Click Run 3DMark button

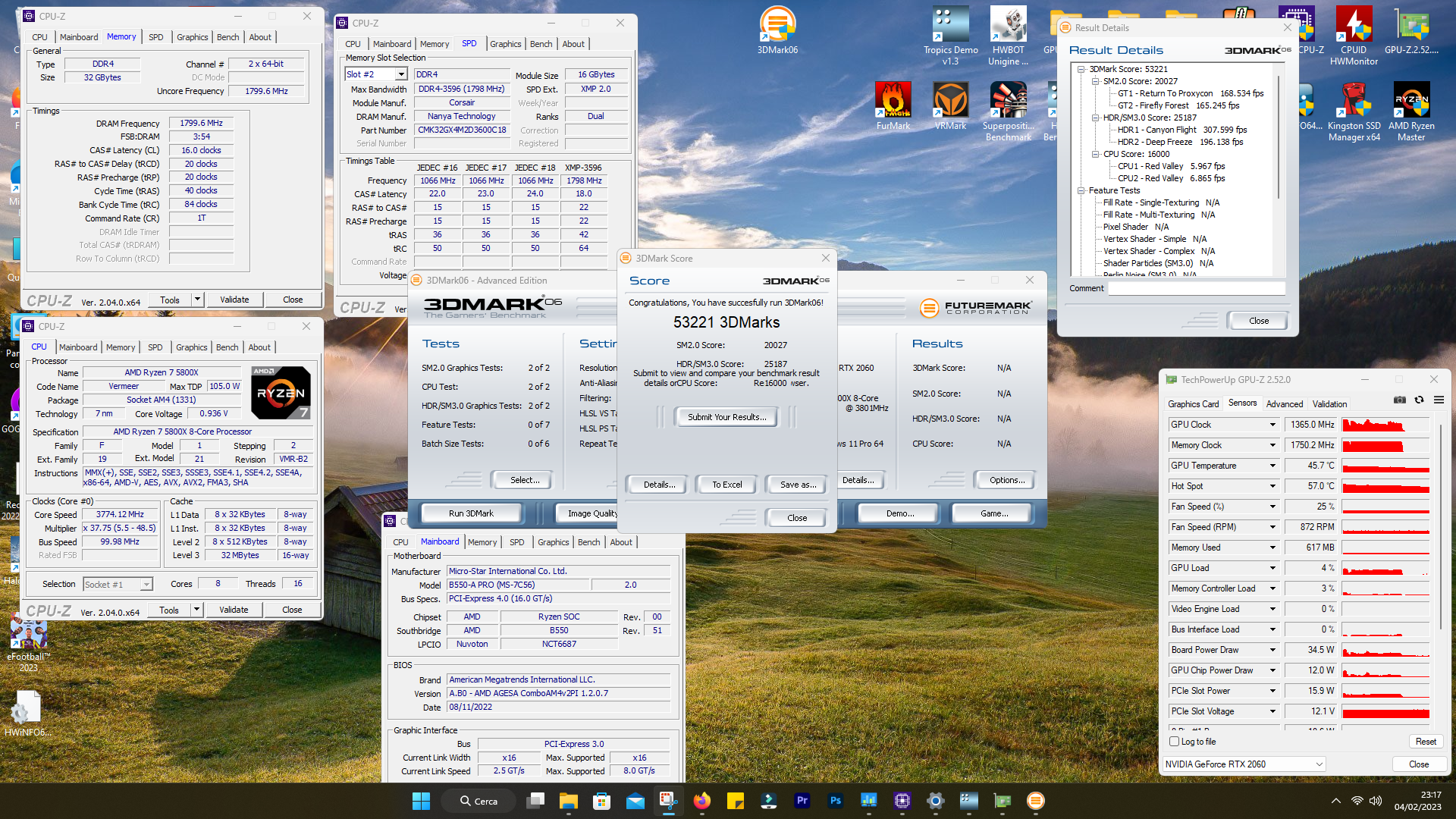click(x=471, y=513)
